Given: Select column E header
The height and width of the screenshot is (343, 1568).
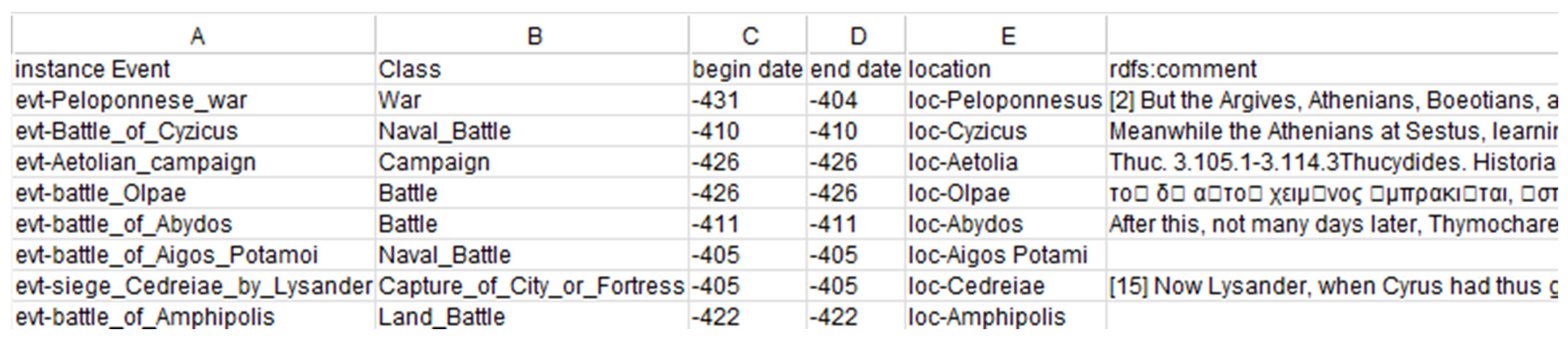Looking at the screenshot, I should (1006, 36).
